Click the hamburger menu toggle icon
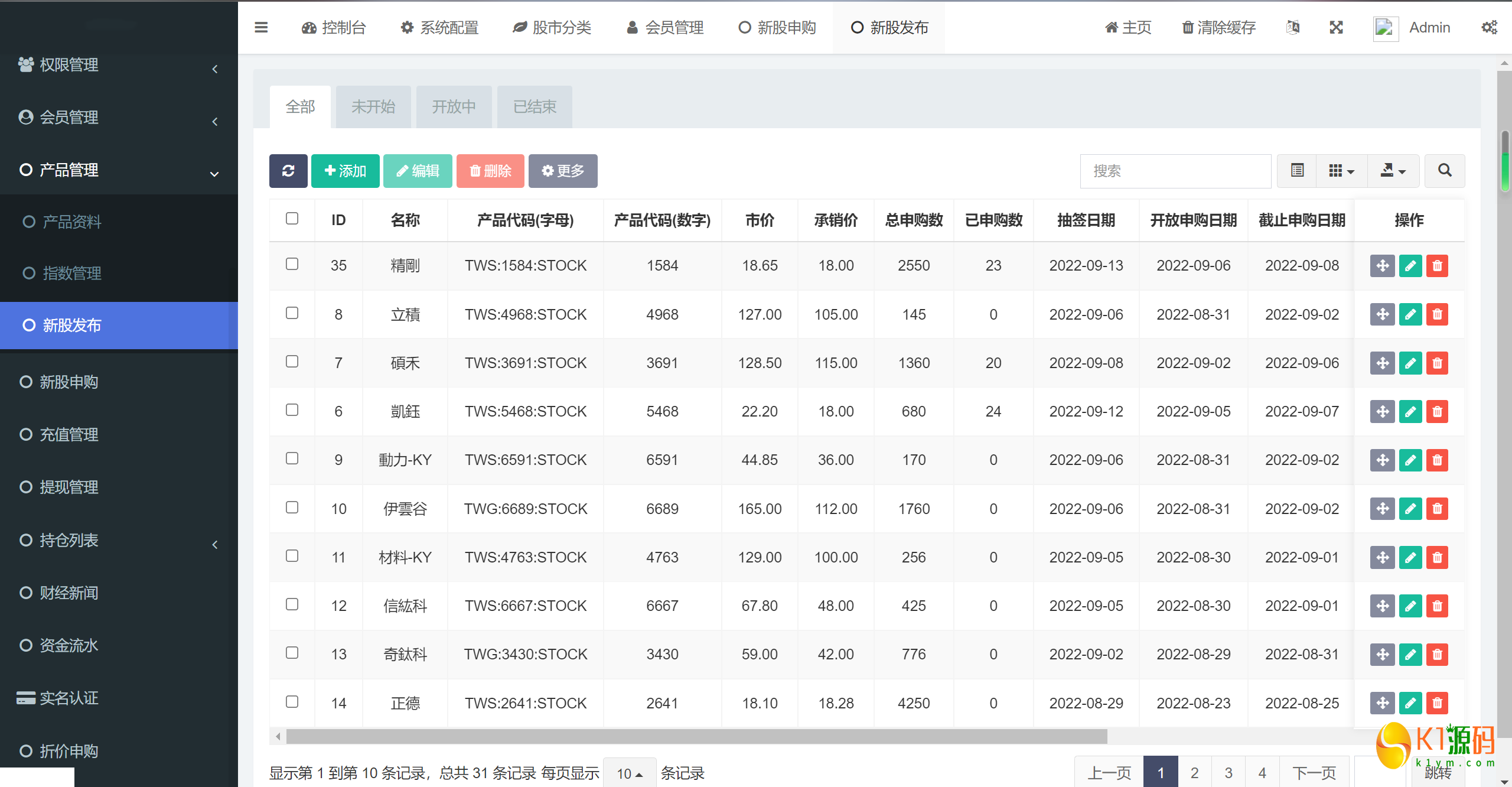Image resolution: width=1512 pixels, height=787 pixels. coord(261,27)
